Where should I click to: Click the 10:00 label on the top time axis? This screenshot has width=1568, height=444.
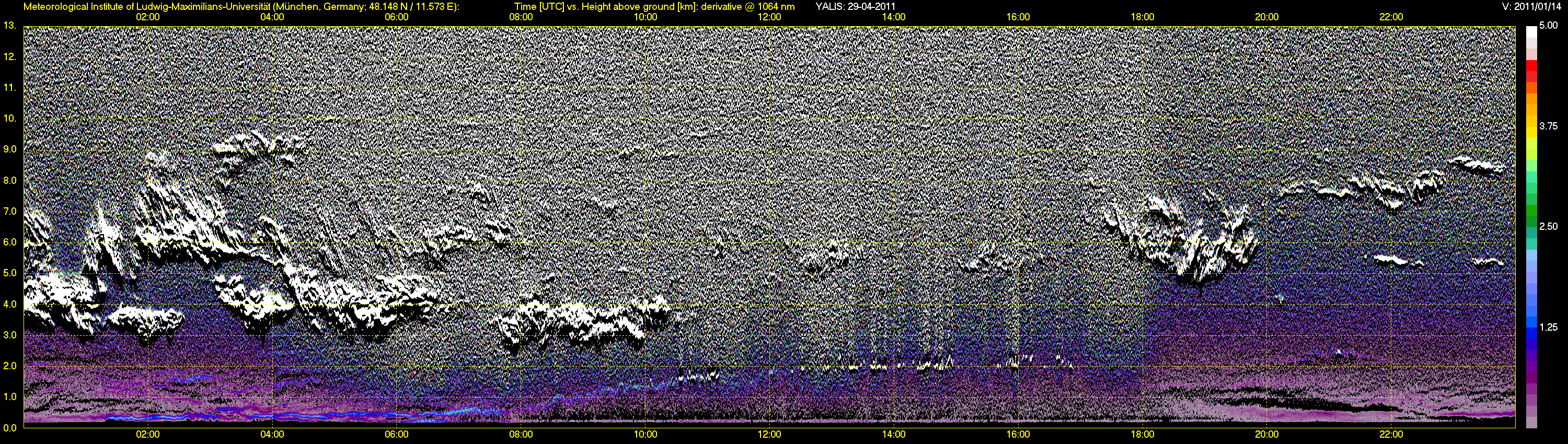(645, 17)
